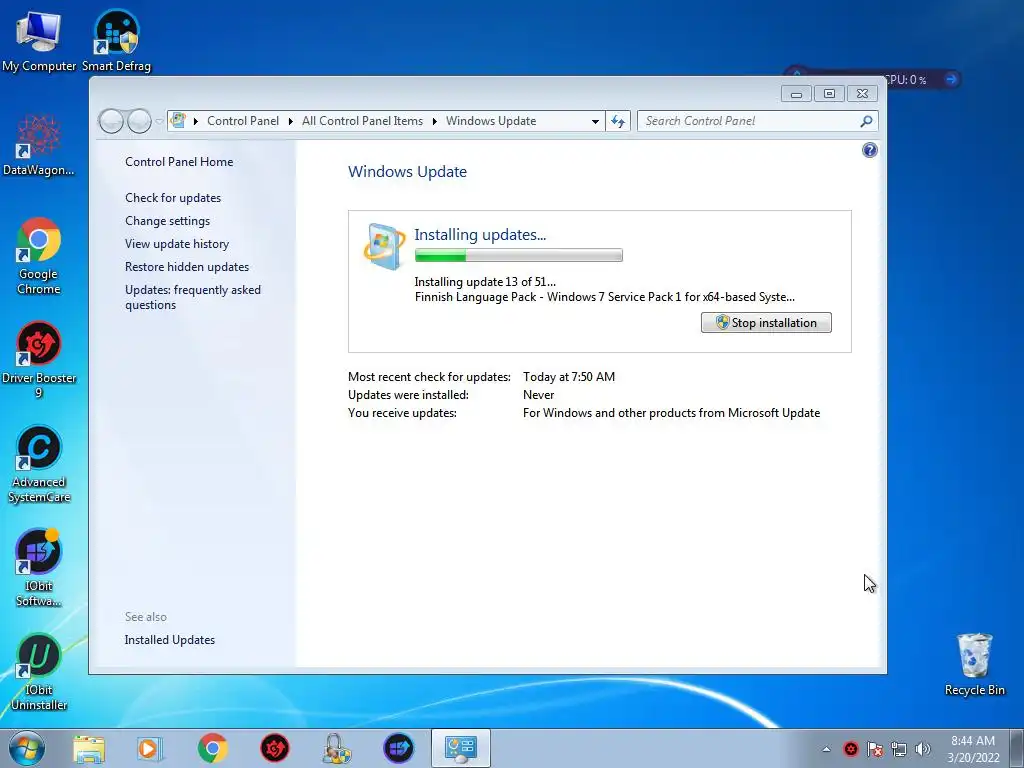Expand arrow after Control Panel breadcrumb
The width and height of the screenshot is (1024, 768).
click(x=290, y=121)
